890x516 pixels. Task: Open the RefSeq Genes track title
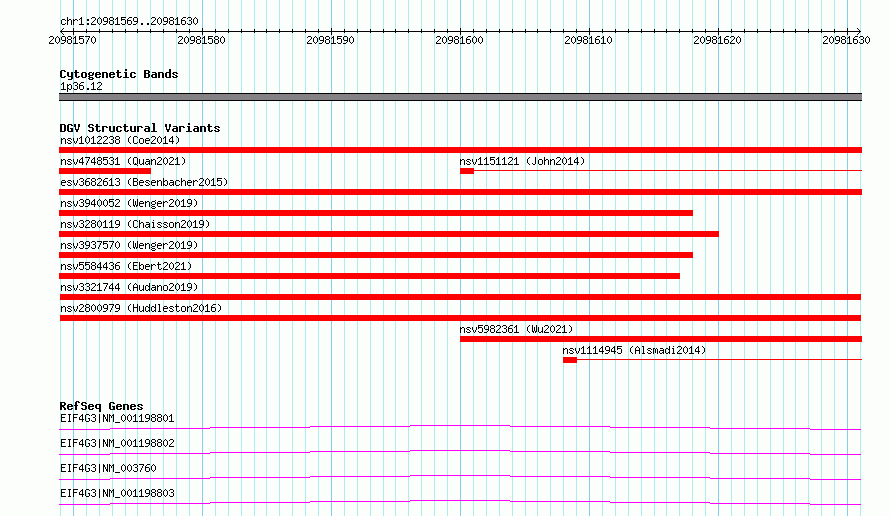tap(101, 406)
